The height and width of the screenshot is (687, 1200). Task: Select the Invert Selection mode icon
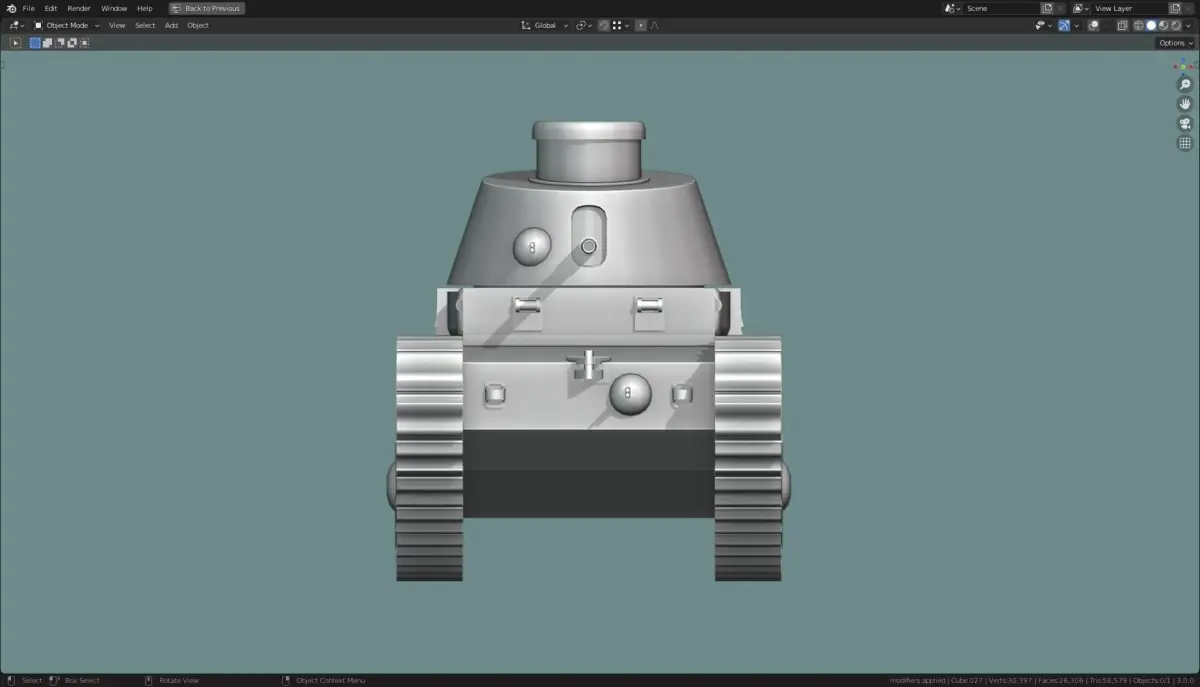point(72,43)
